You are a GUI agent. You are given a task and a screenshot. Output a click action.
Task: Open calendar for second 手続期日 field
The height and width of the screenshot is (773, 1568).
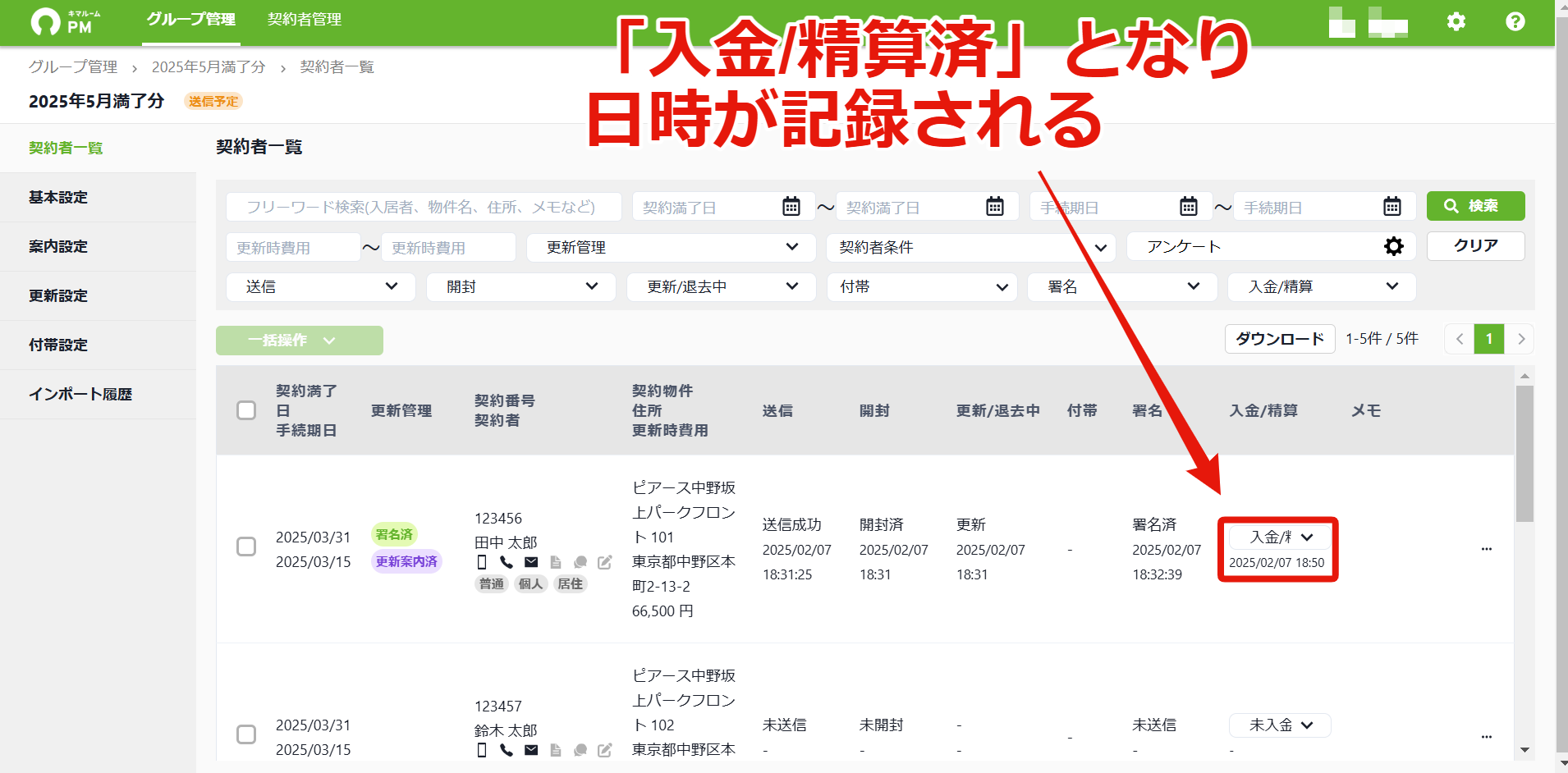pos(1392,206)
